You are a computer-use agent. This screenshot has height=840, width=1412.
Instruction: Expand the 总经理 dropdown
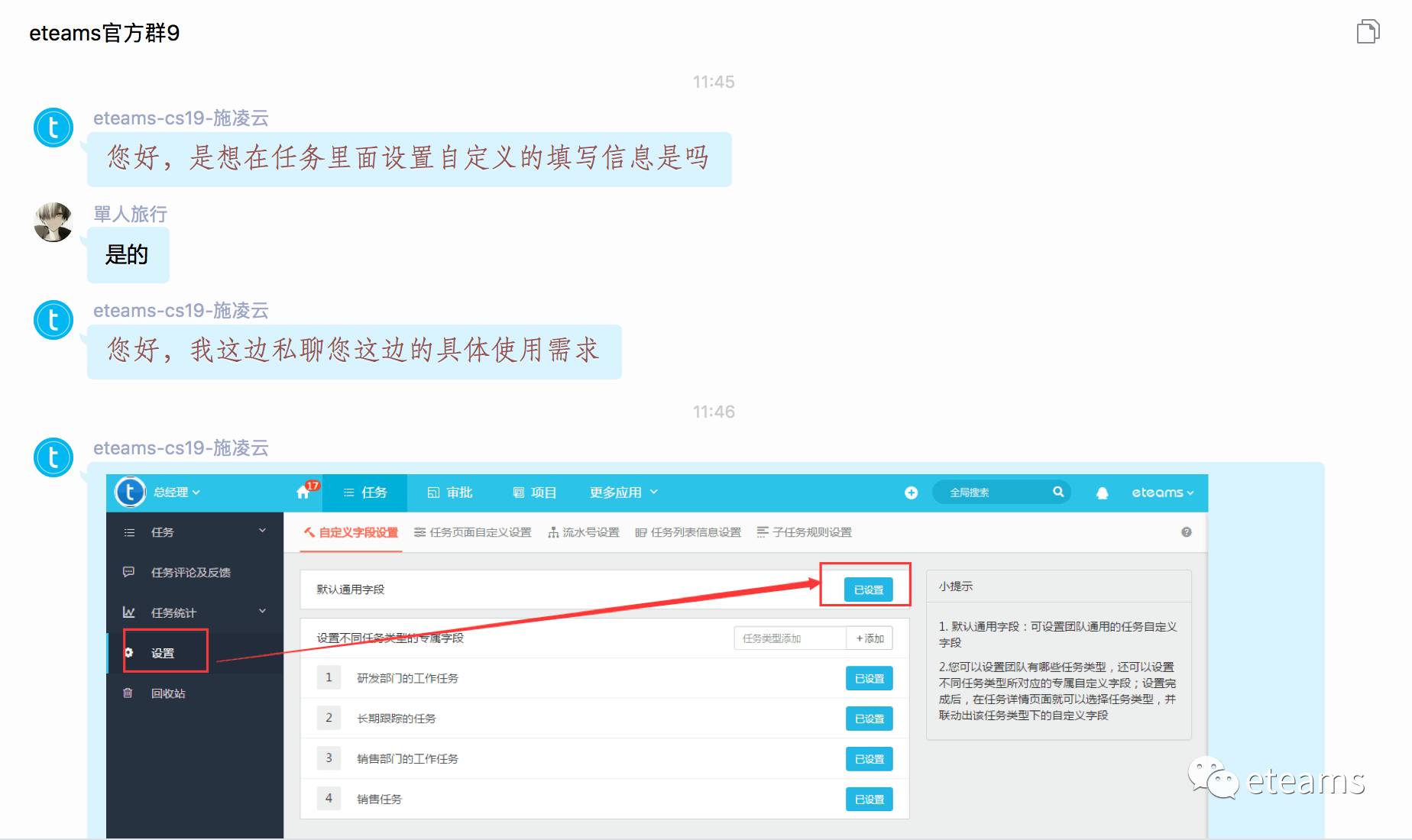click(x=176, y=493)
